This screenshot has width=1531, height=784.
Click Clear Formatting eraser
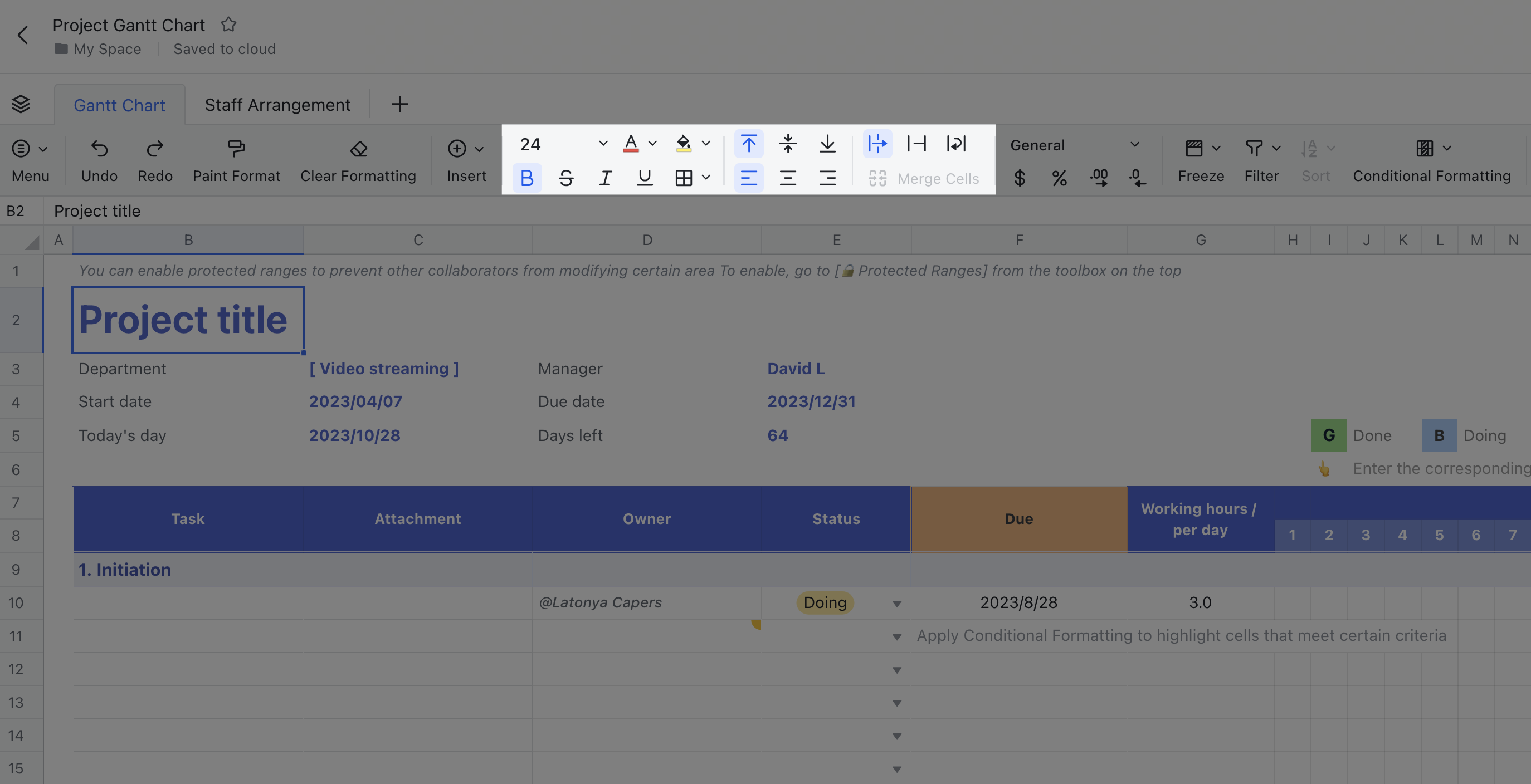click(358, 148)
